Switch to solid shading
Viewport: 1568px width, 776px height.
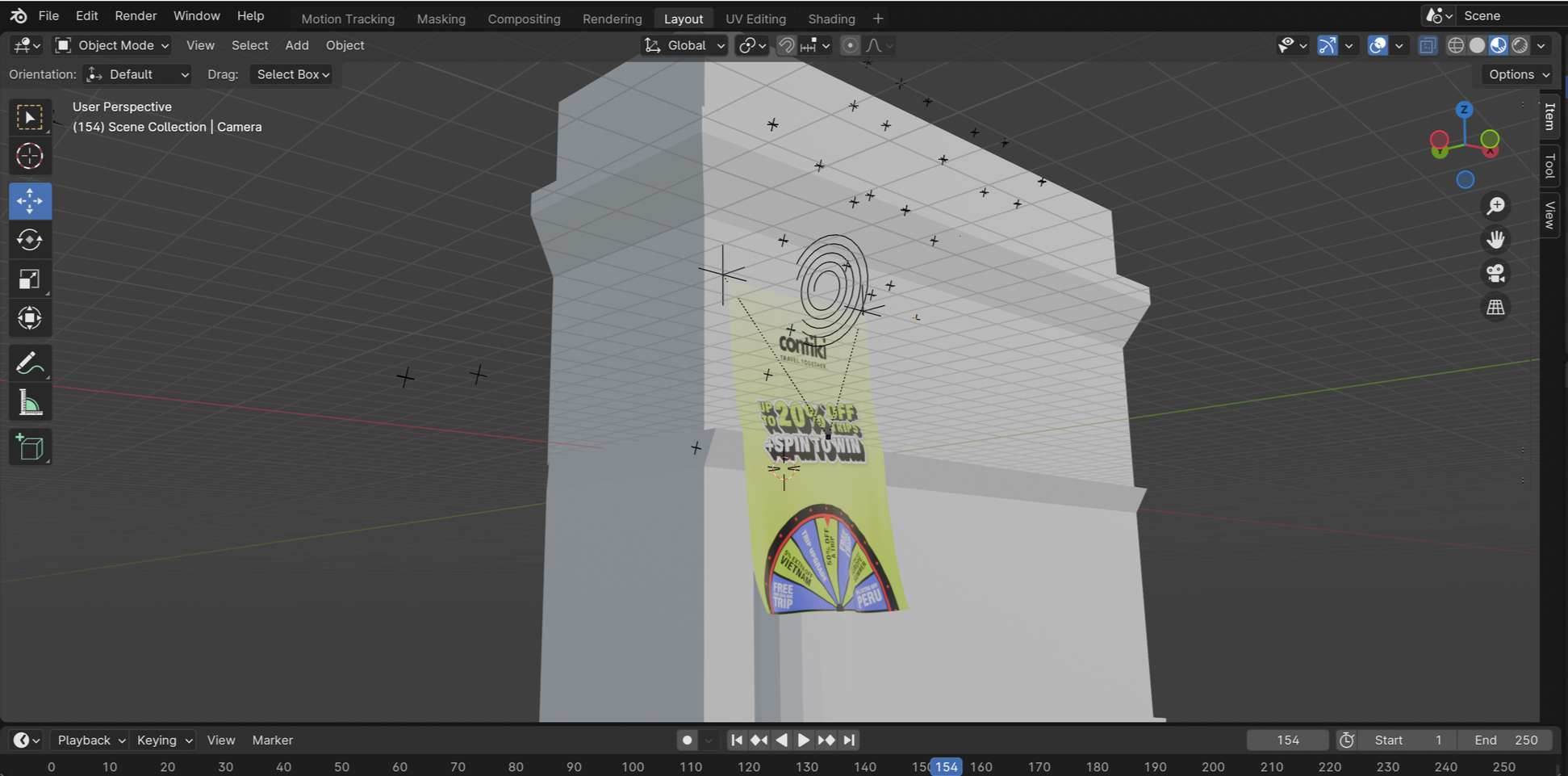point(1477,45)
